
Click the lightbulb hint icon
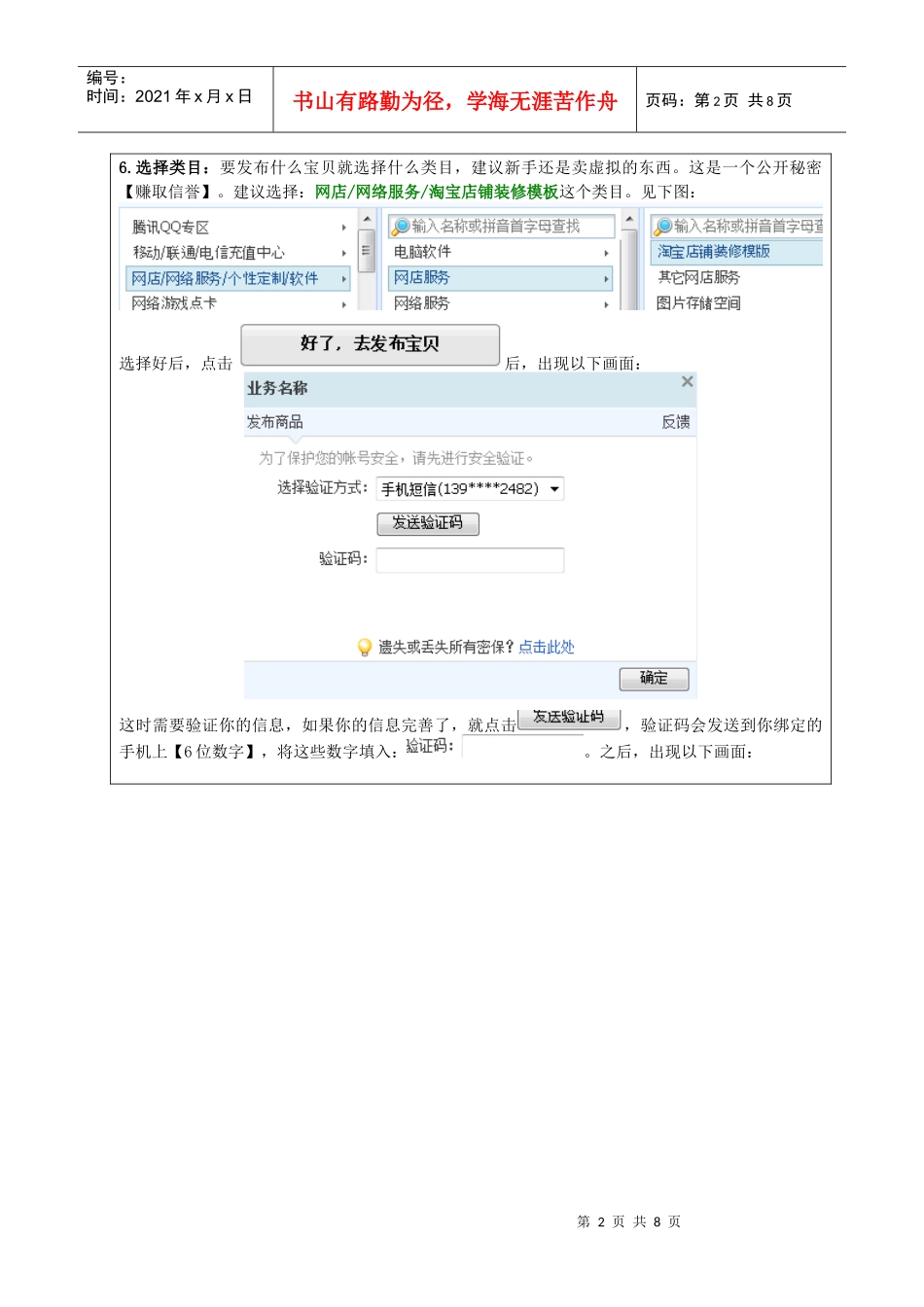pyautogui.click(x=365, y=647)
